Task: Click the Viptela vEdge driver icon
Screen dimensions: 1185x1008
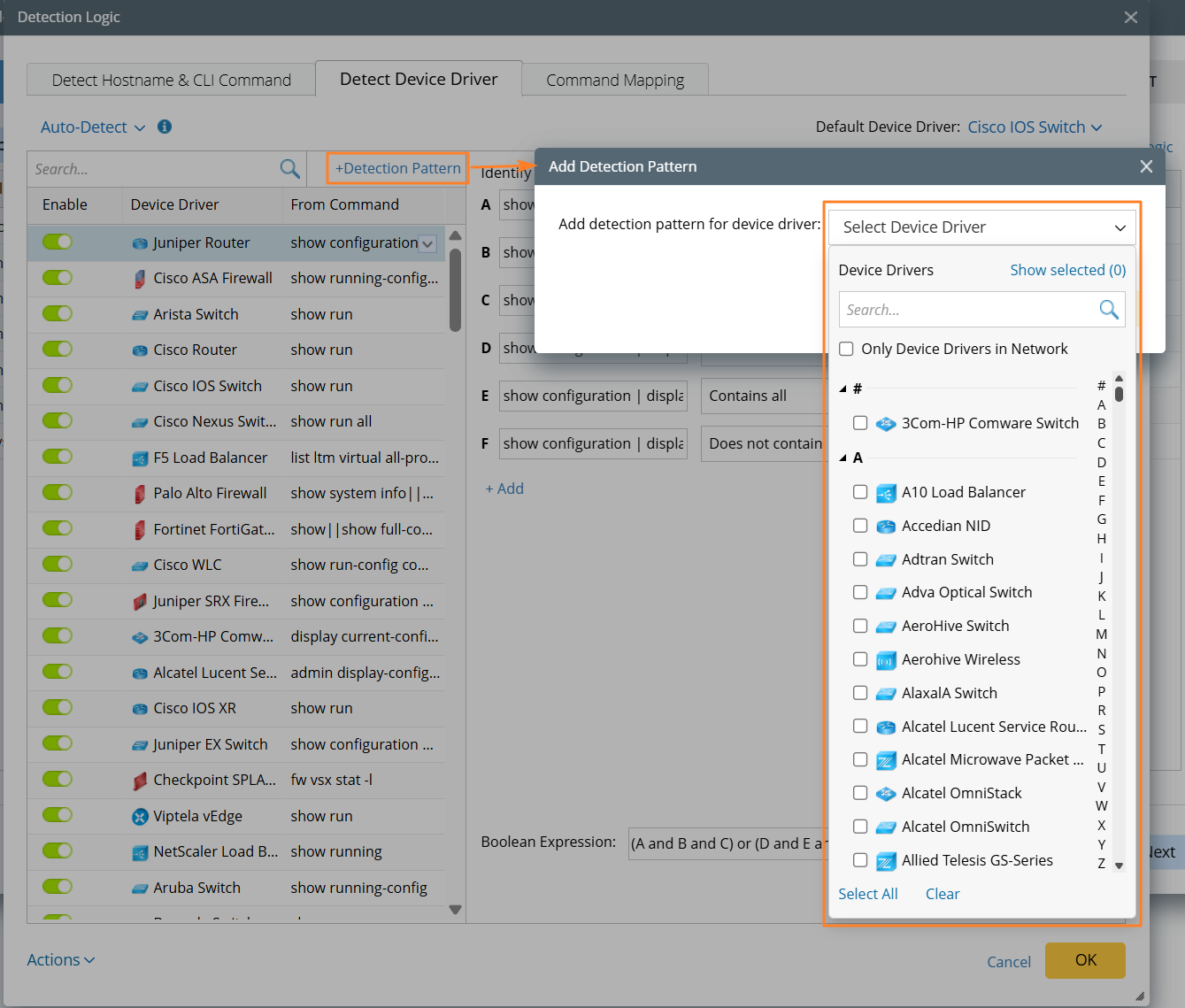Action: tap(140, 817)
